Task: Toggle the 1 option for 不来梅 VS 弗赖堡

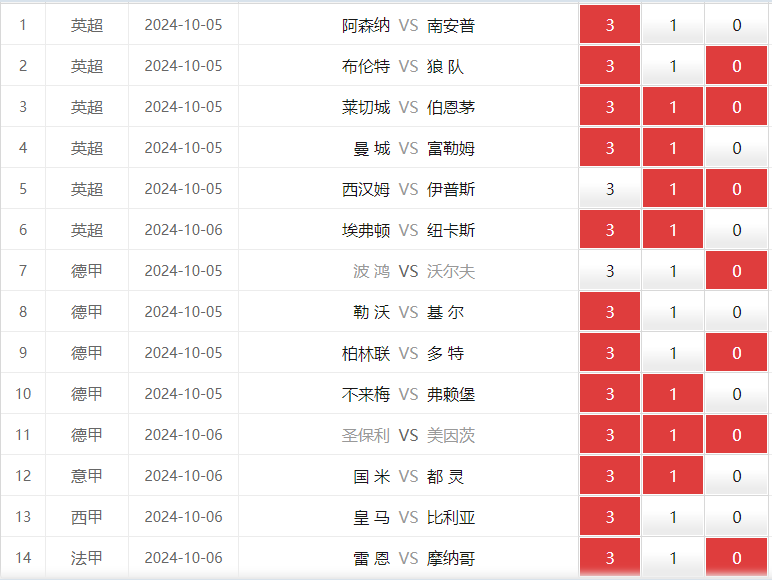Action: (x=673, y=393)
